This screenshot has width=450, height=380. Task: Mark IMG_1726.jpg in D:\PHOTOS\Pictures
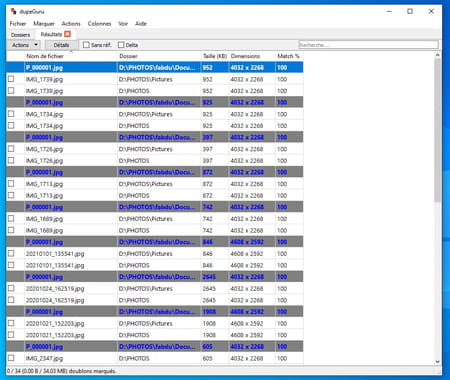[11, 149]
